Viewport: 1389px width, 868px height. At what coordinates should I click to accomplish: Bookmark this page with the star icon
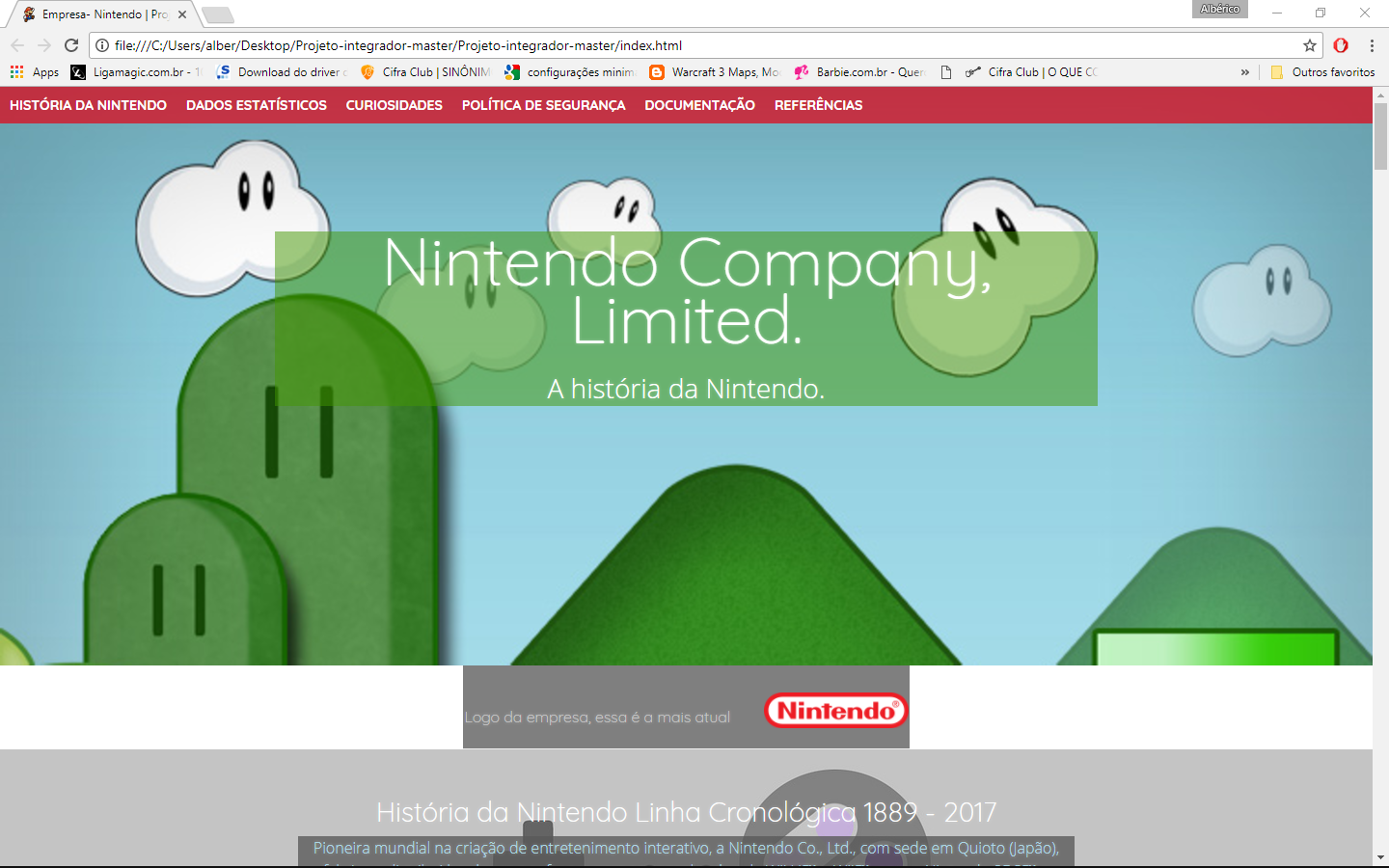[1310, 45]
